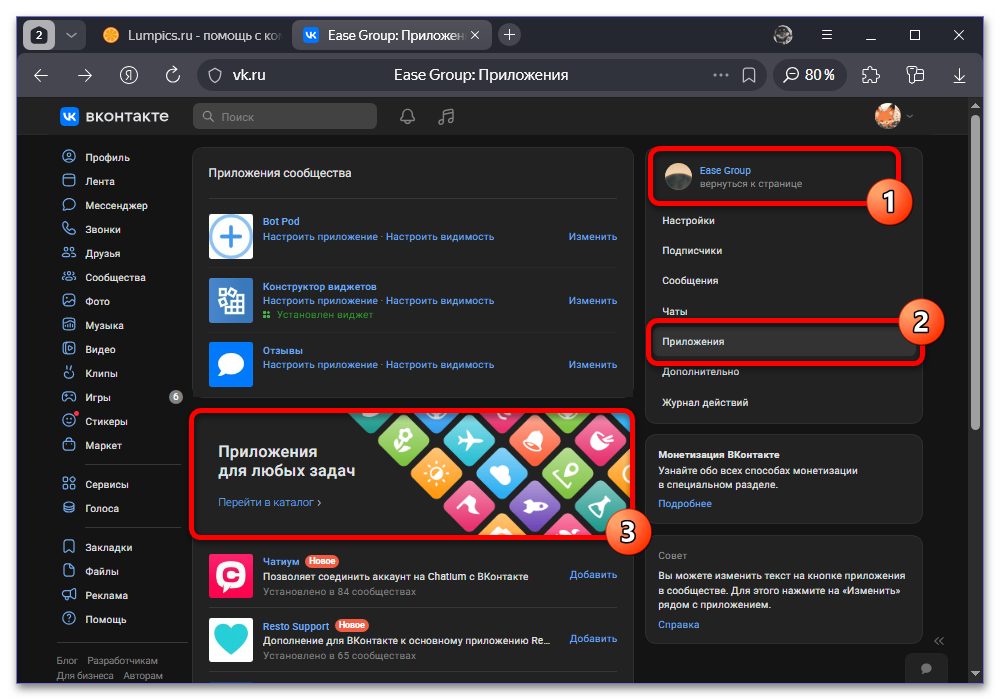This screenshot has height=700, width=1000.
Task: Click Изменить next to Bot Pod
Action: 592,237
